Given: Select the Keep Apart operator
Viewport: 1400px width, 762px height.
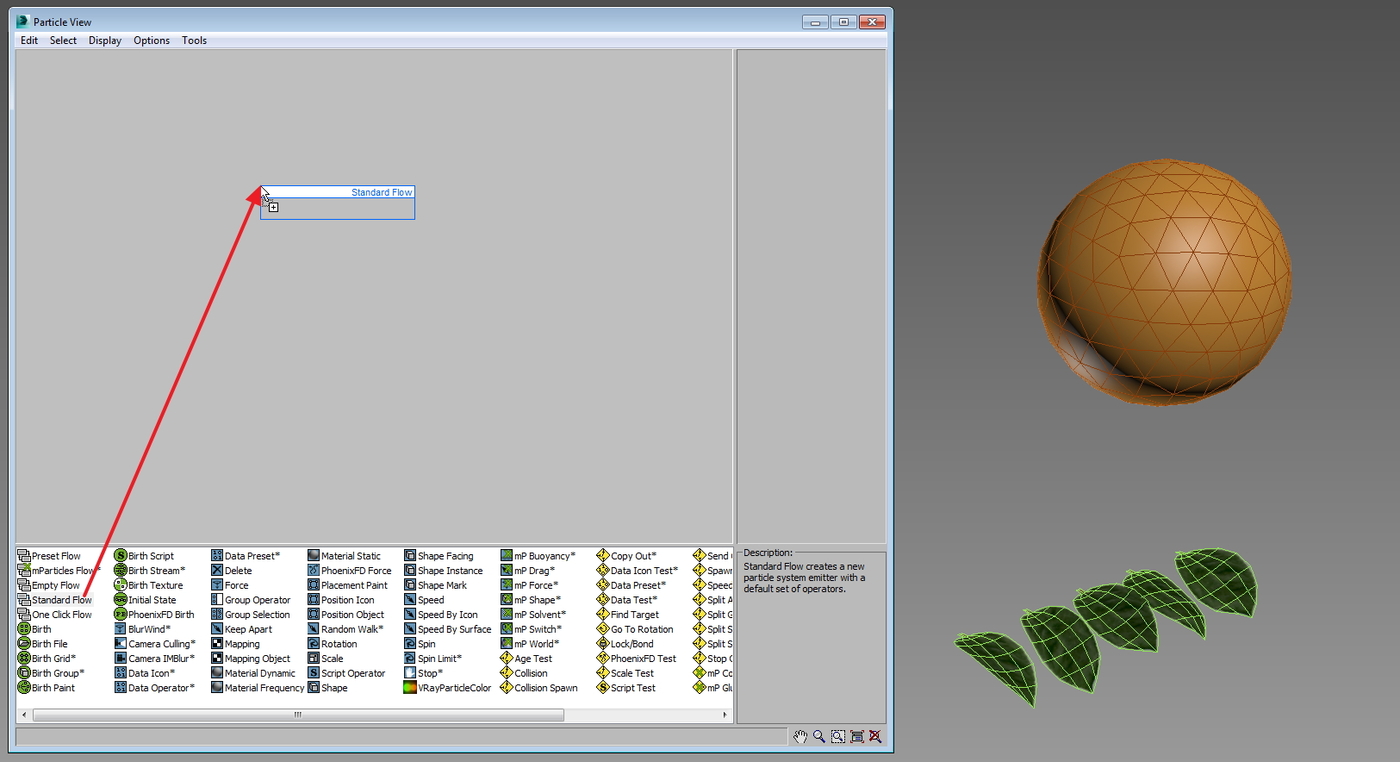Looking at the screenshot, I should 242,629.
